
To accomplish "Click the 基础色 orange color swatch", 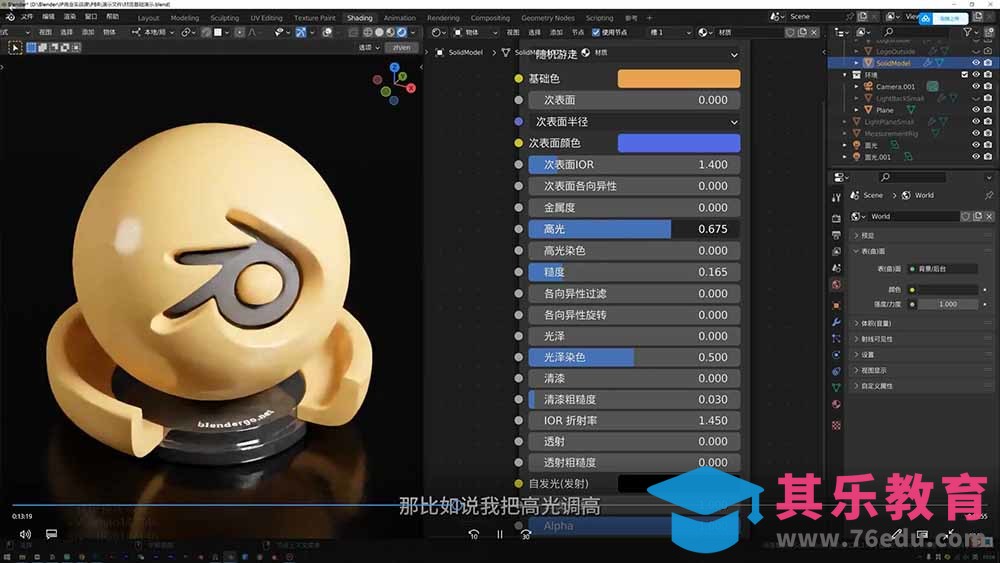I will [x=679, y=78].
